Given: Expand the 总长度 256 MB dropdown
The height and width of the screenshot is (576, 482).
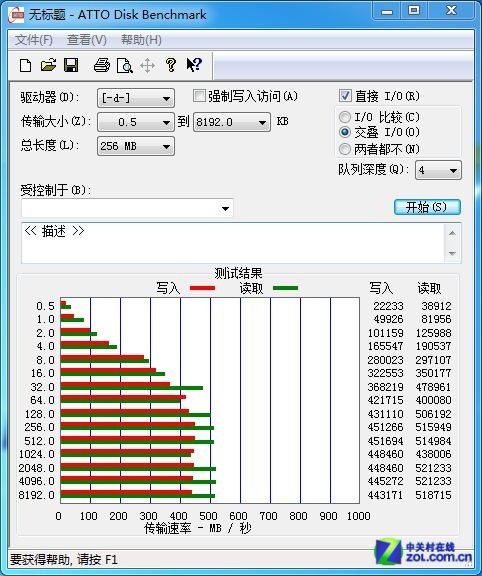Looking at the screenshot, I should [136, 146].
